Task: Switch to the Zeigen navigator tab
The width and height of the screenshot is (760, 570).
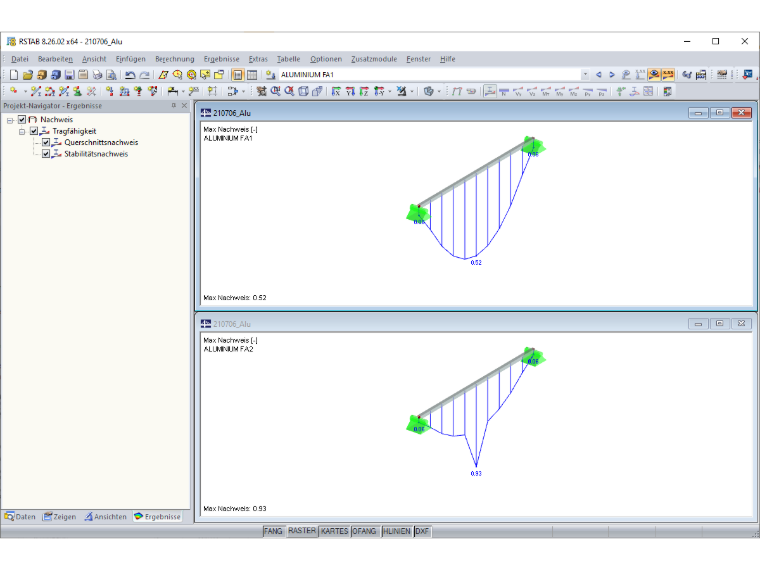Action: tap(60, 517)
